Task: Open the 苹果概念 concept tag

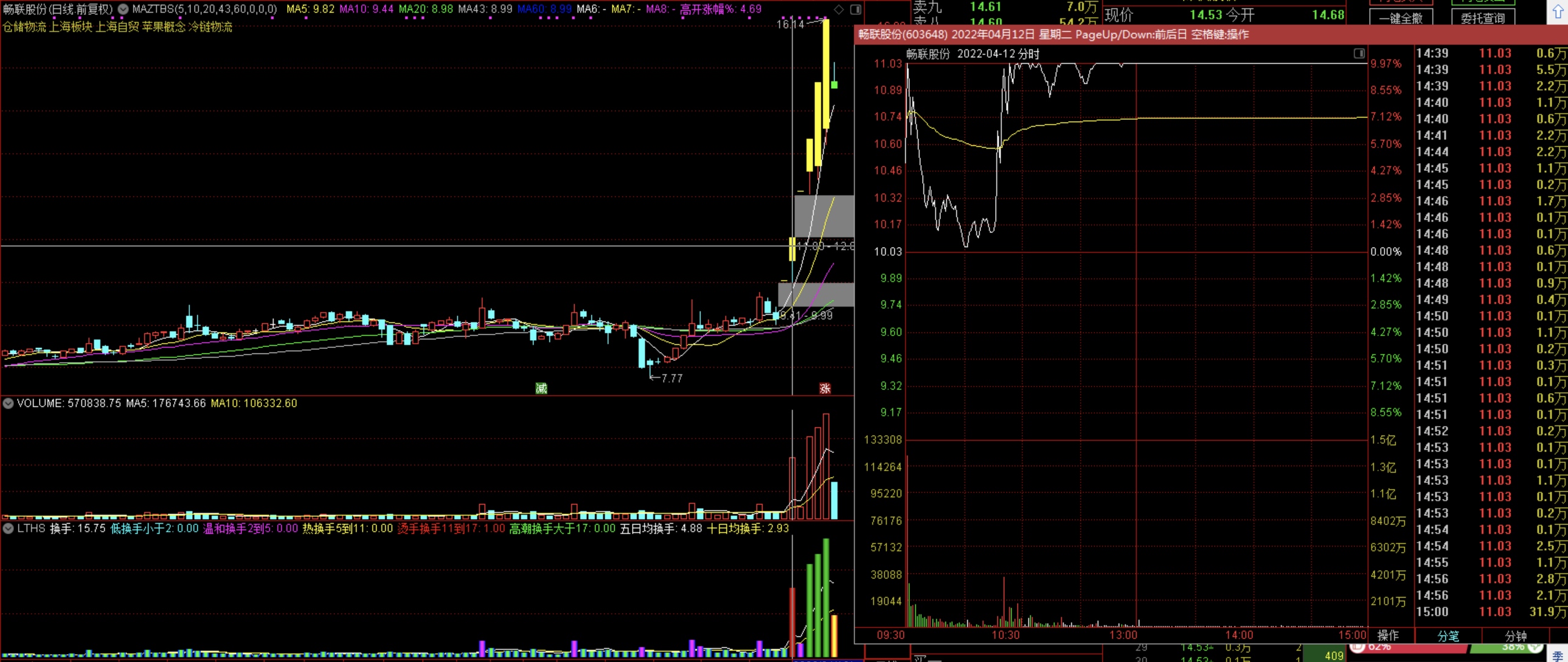Action: pos(164,27)
